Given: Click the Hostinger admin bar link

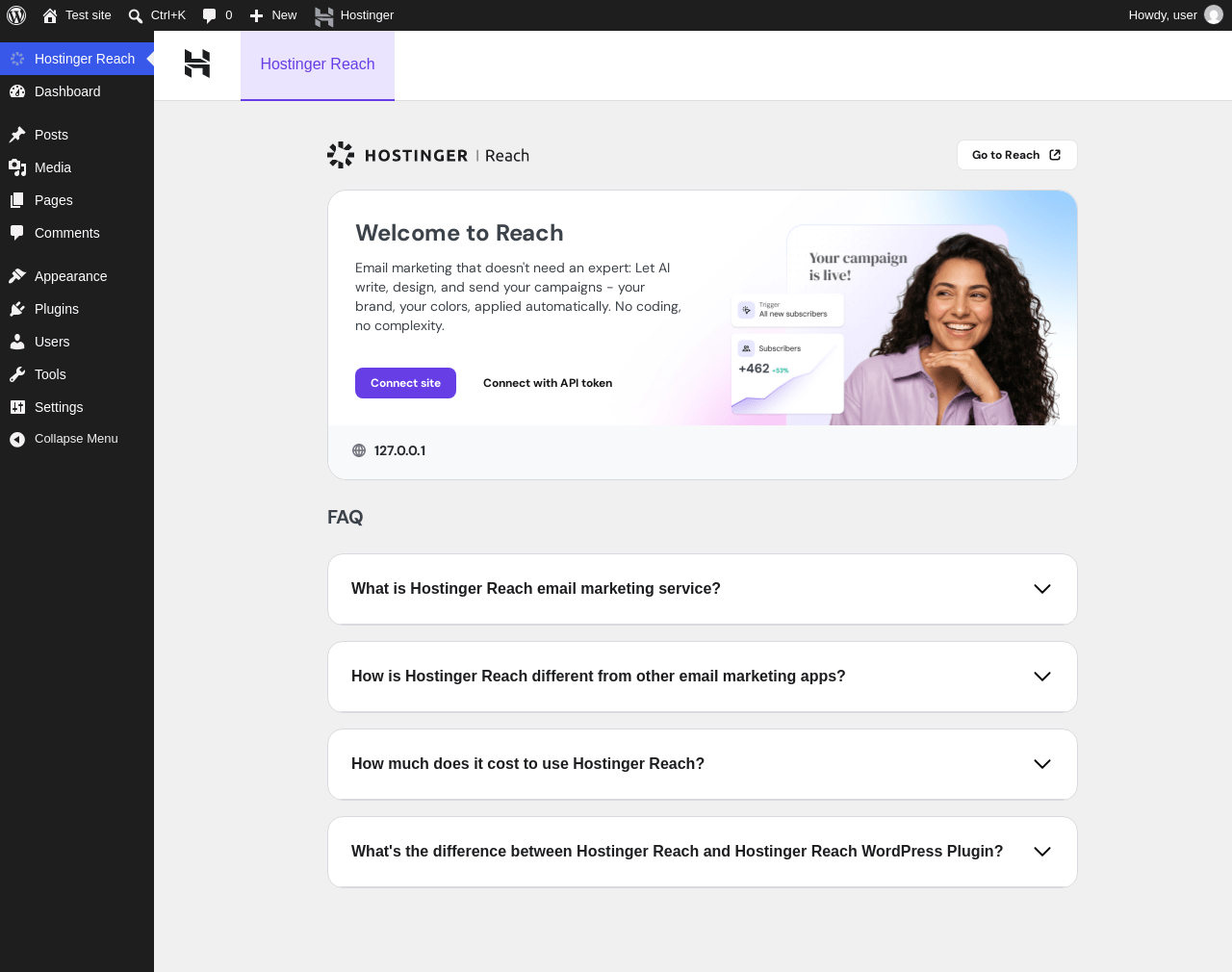Looking at the screenshot, I should pyautogui.click(x=354, y=15).
